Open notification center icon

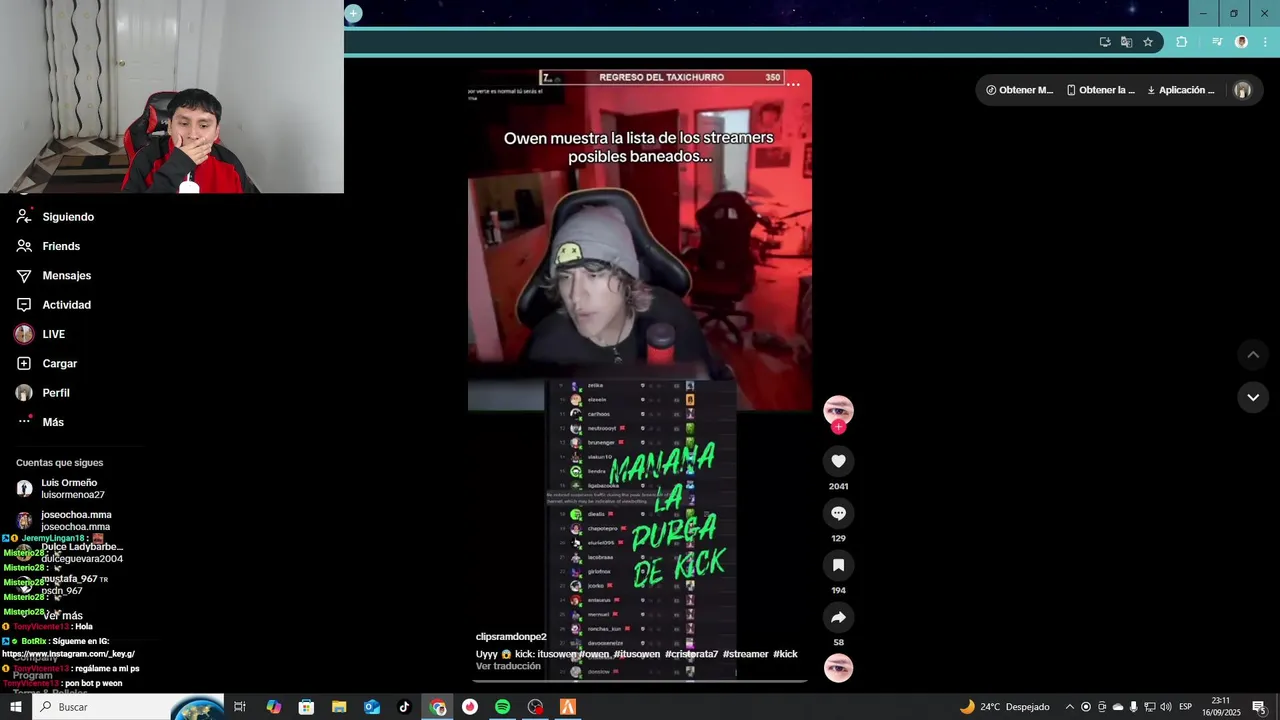(1259, 707)
